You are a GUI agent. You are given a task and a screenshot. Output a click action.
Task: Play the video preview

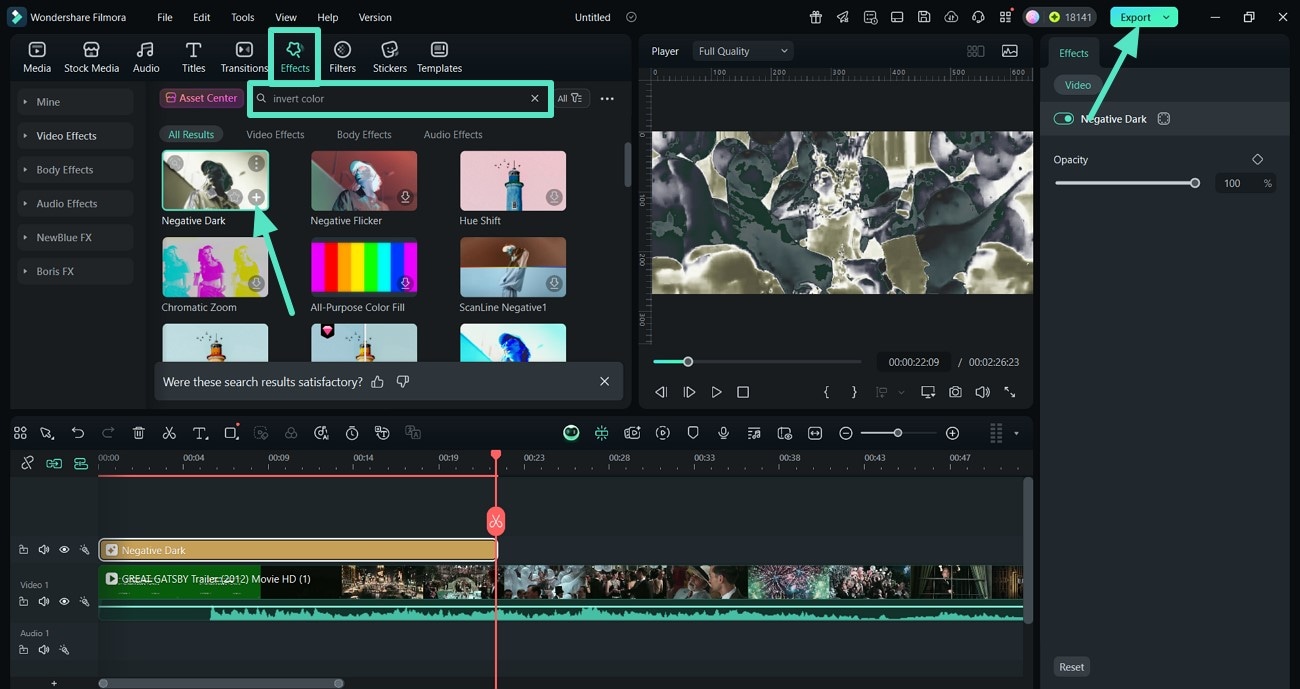tap(716, 392)
